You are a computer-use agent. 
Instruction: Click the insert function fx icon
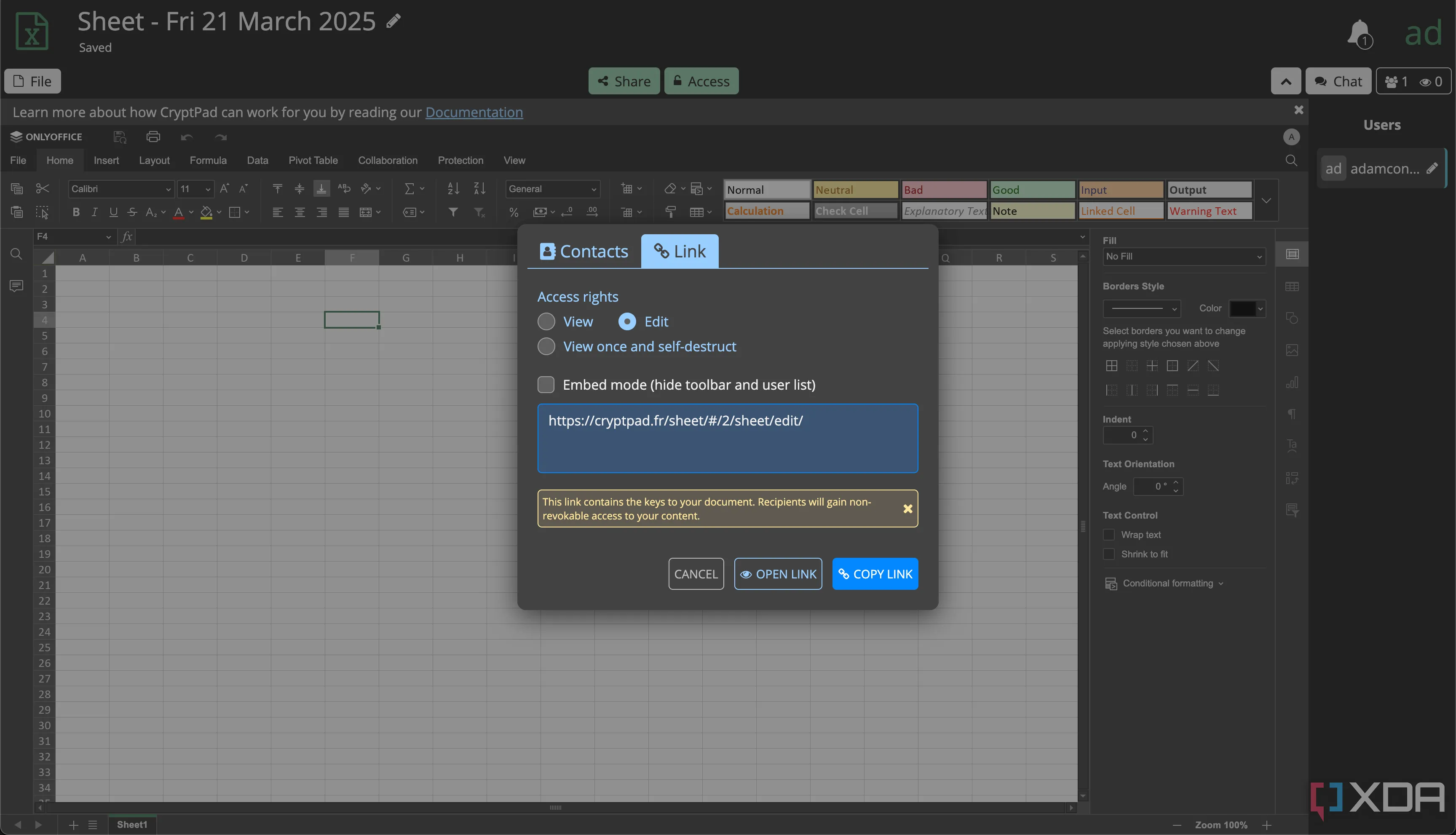tap(127, 236)
